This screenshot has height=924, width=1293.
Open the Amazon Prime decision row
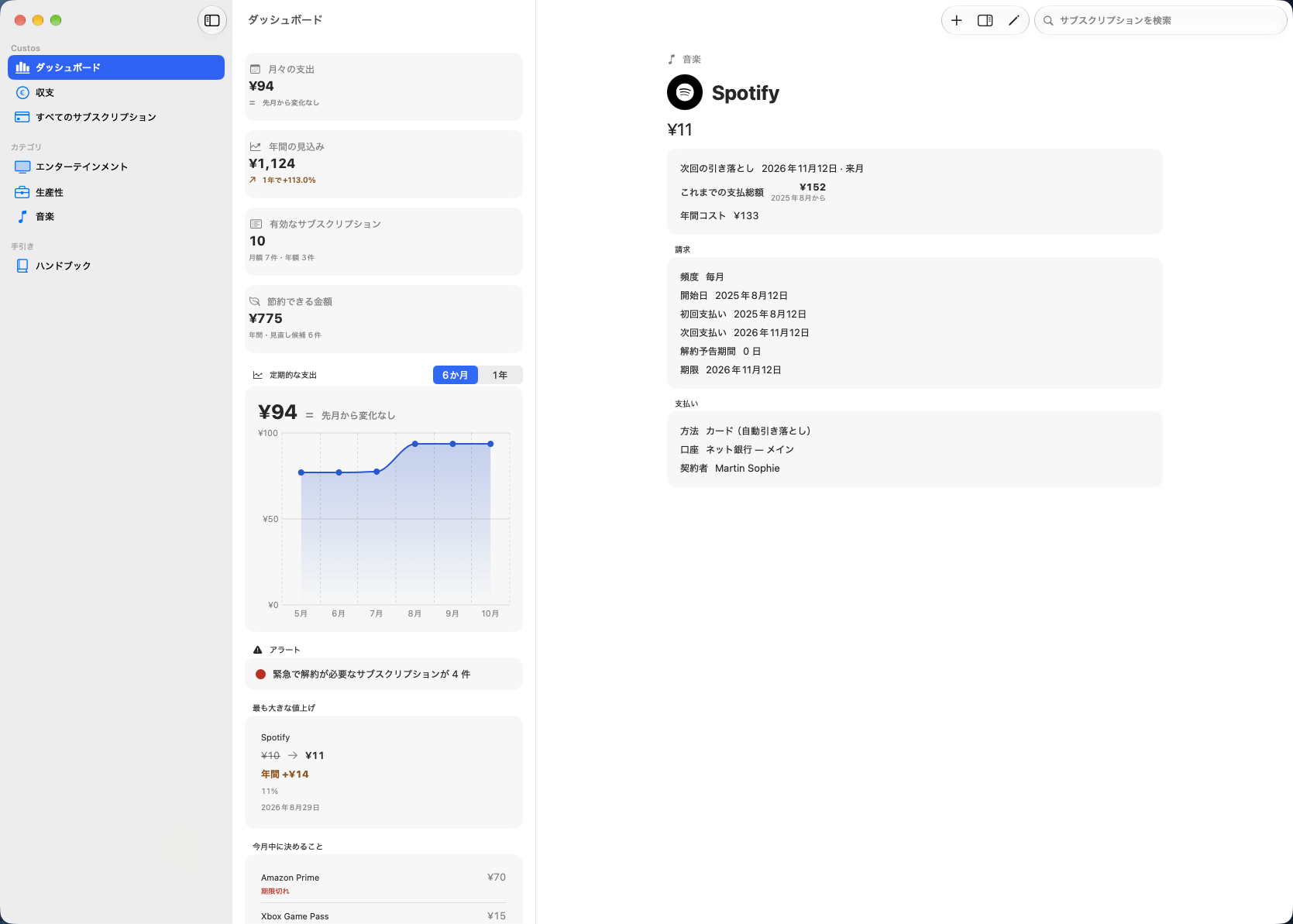coord(383,884)
